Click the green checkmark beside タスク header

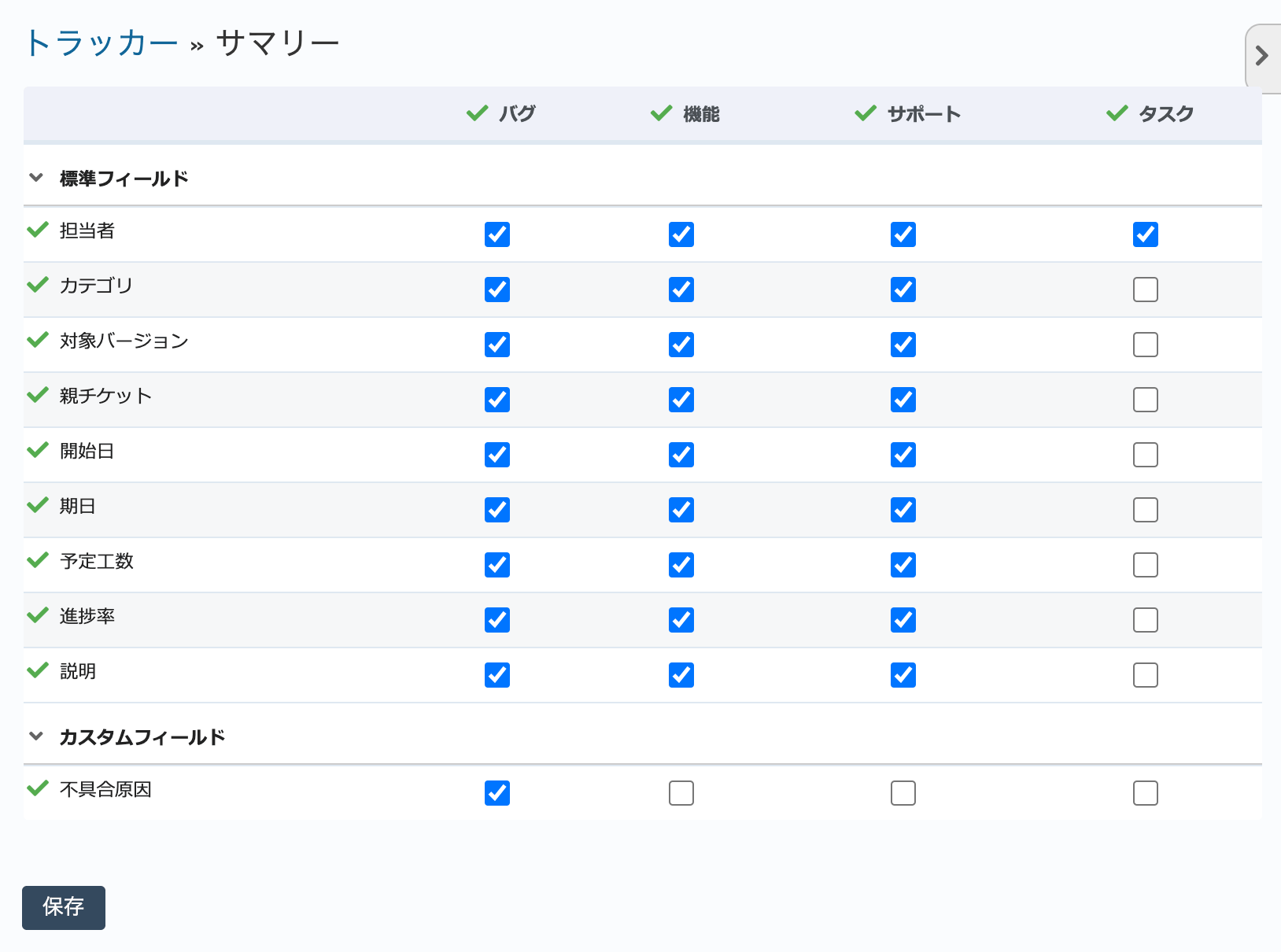pyautogui.click(x=1117, y=113)
